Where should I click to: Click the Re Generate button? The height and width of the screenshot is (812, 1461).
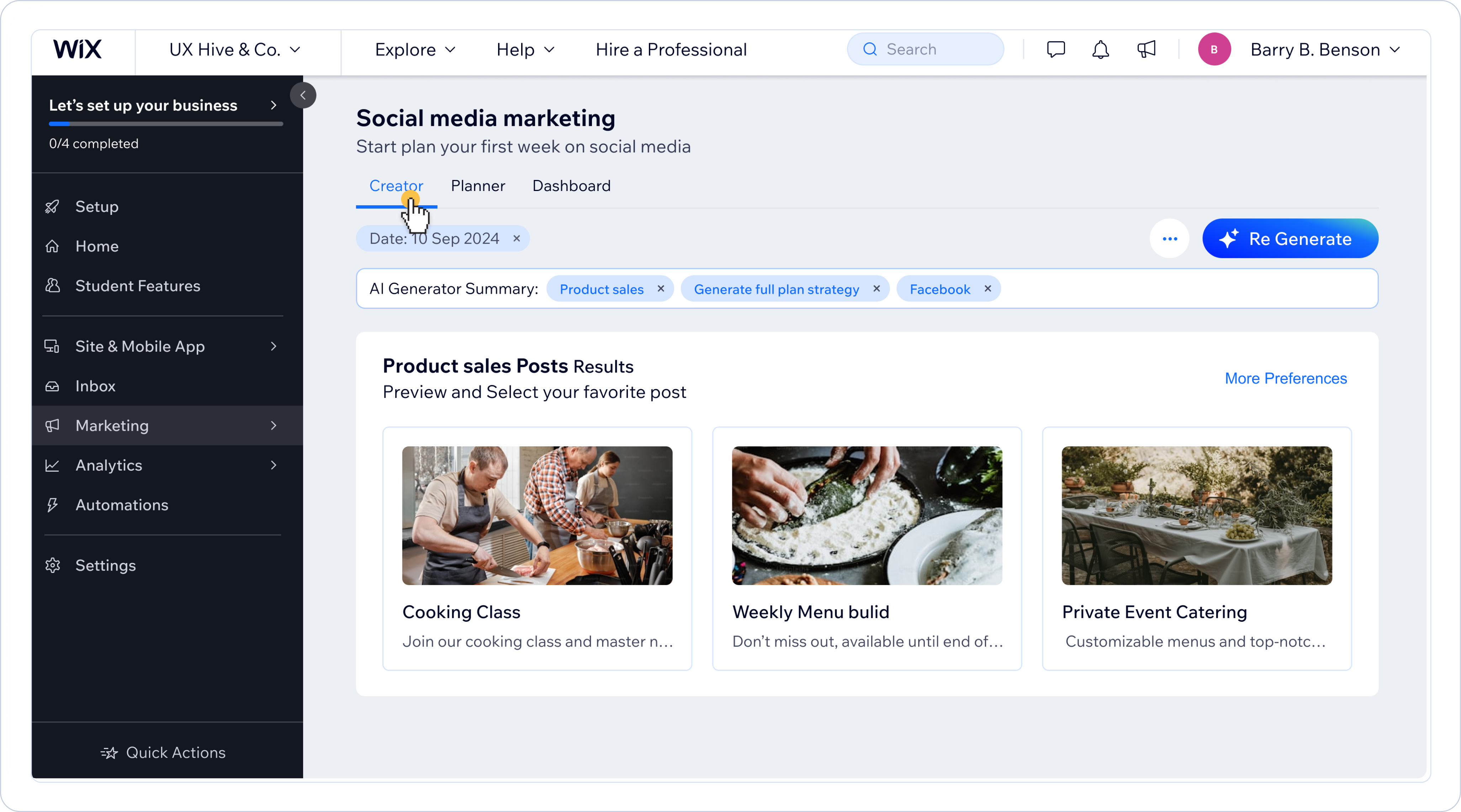pyautogui.click(x=1290, y=239)
